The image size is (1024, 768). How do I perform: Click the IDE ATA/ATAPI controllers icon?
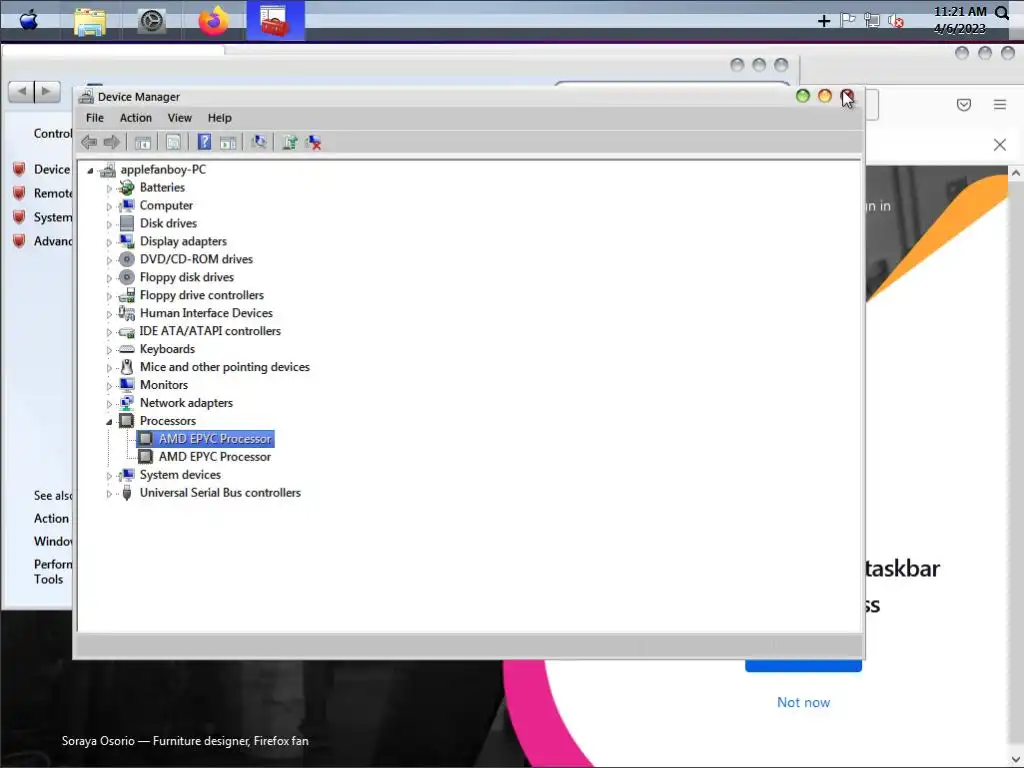(127, 332)
